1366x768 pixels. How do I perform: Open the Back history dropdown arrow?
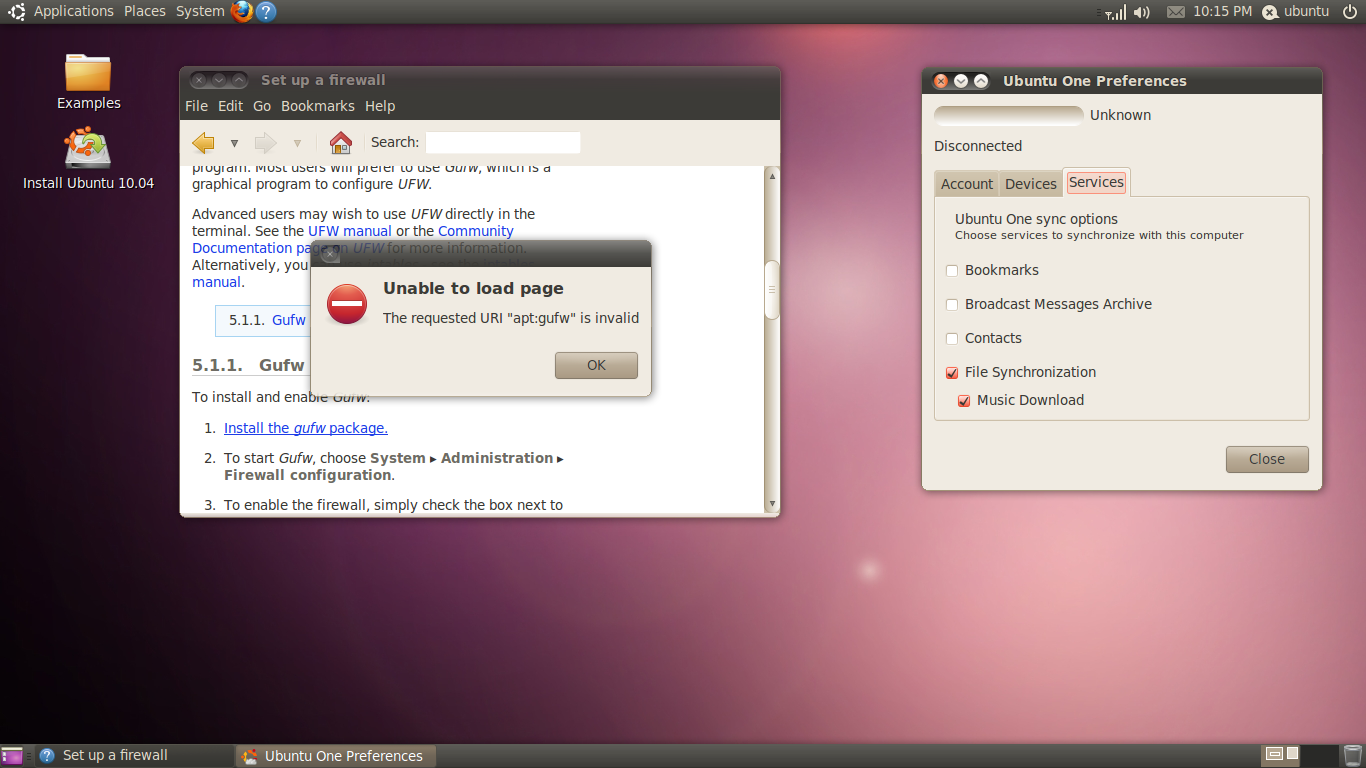click(234, 143)
